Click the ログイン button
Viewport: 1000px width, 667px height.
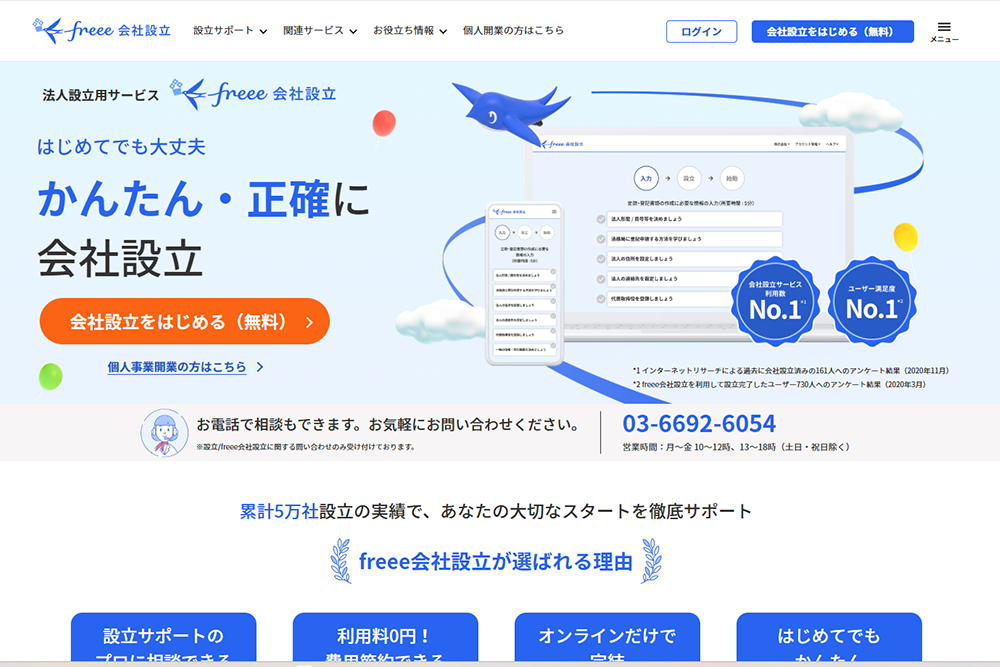click(702, 31)
